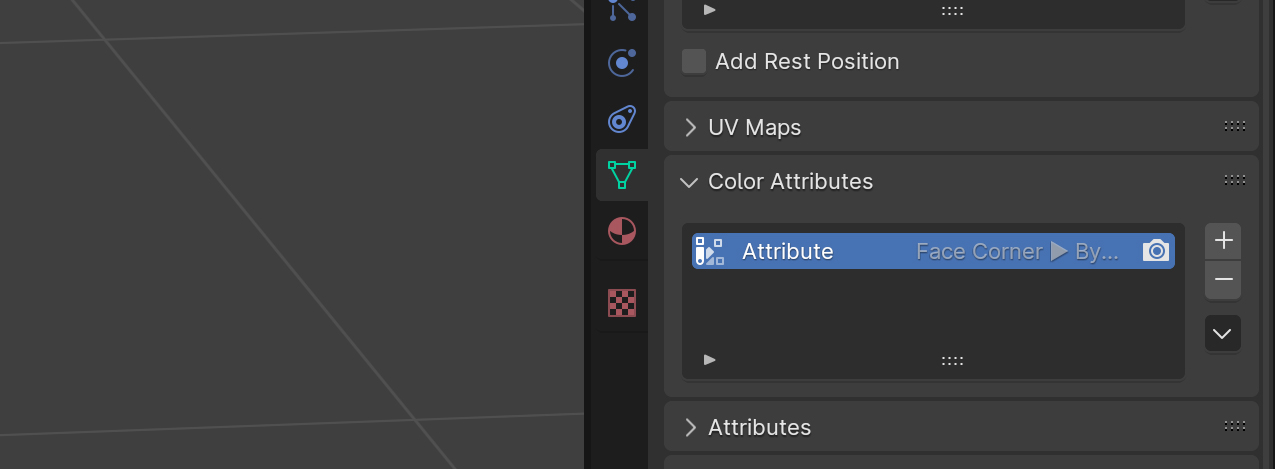Select the Object Data properties tab
The height and width of the screenshot is (469, 1275).
point(622,175)
